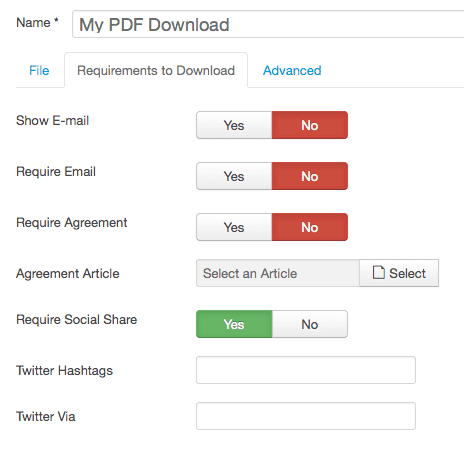This screenshot has width=464, height=452.
Task: Click the Agreement Article label
Action: click(68, 273)
